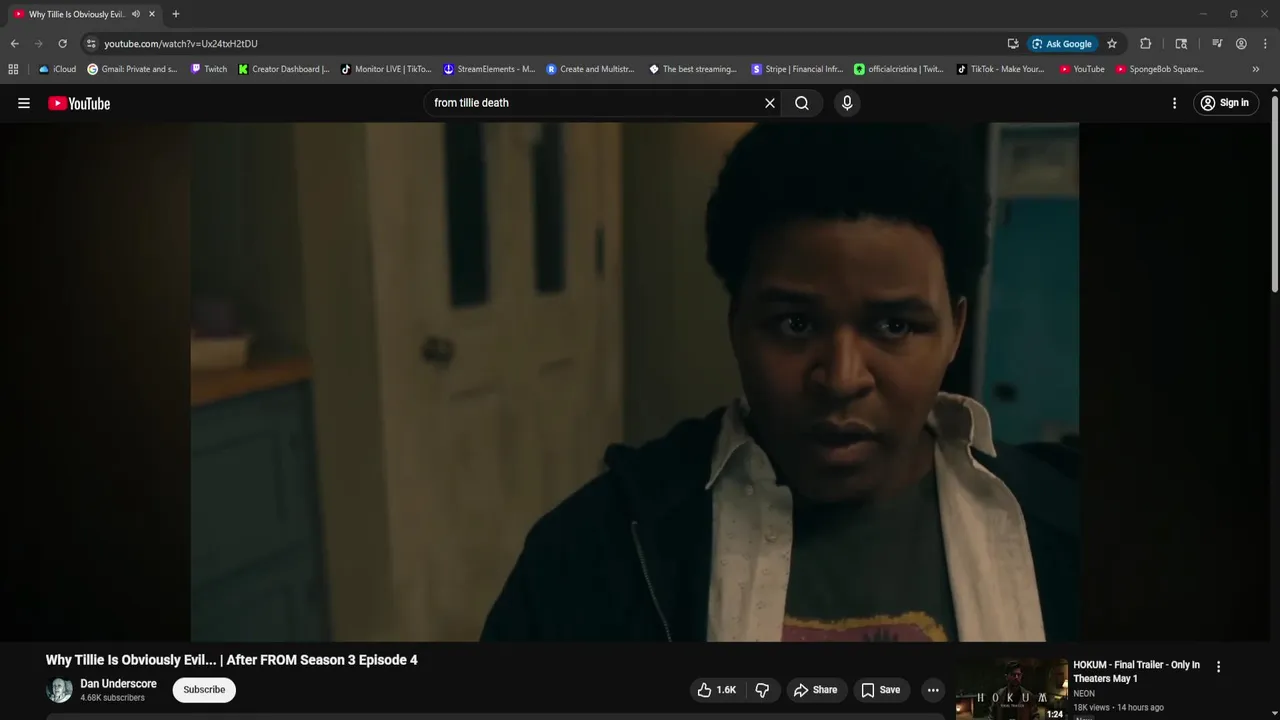Open bookmarks apps grid icon
This screenshot has width=1280, height=720.
(13, 69)
